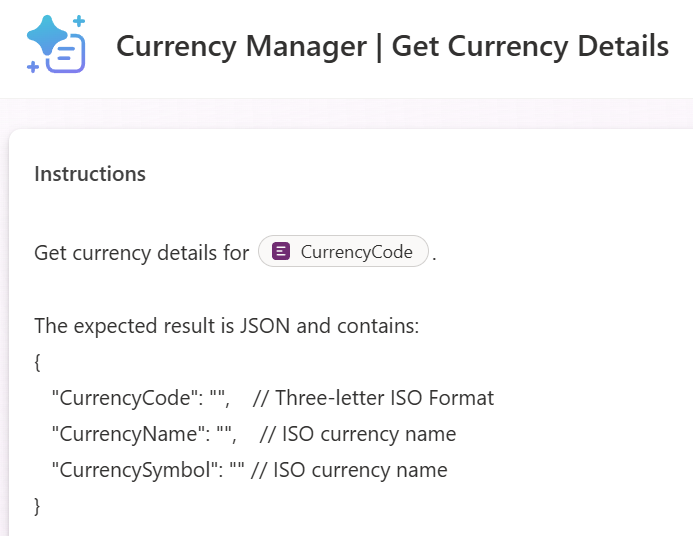Click the purple icon inside CurrencyCode chip
Screen dimensions: 693x536
(282, 252)
